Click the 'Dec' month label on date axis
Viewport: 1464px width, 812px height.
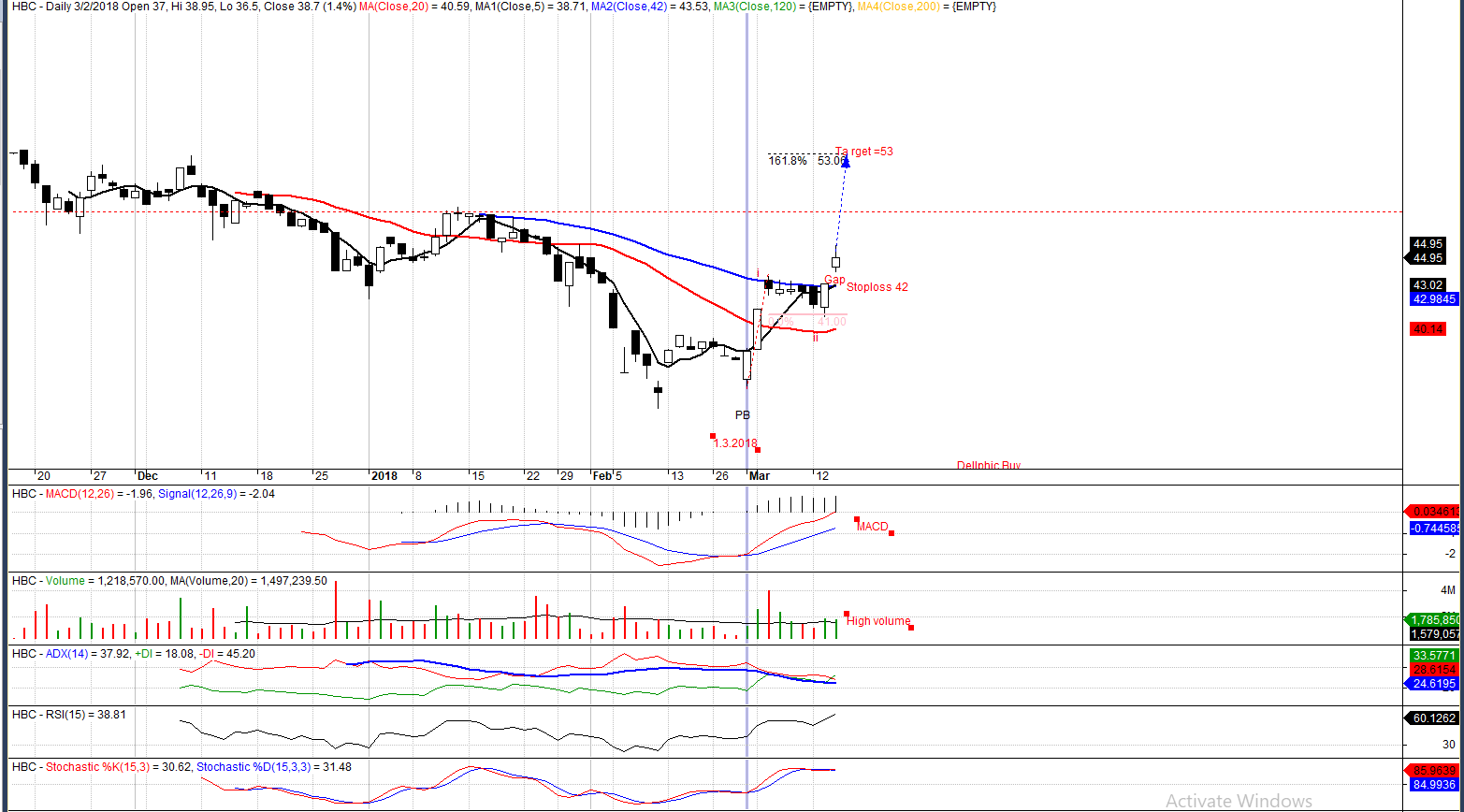[x=148, y=476]
